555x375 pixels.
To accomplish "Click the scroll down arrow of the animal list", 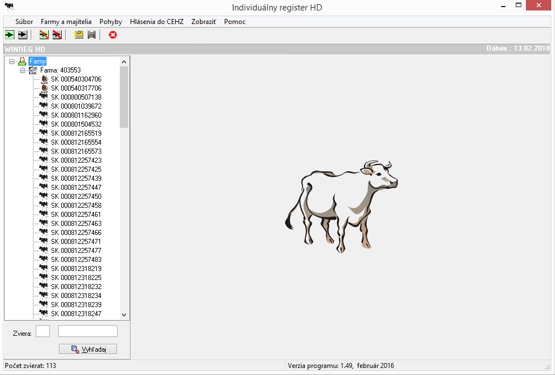I will pos(124,314).
